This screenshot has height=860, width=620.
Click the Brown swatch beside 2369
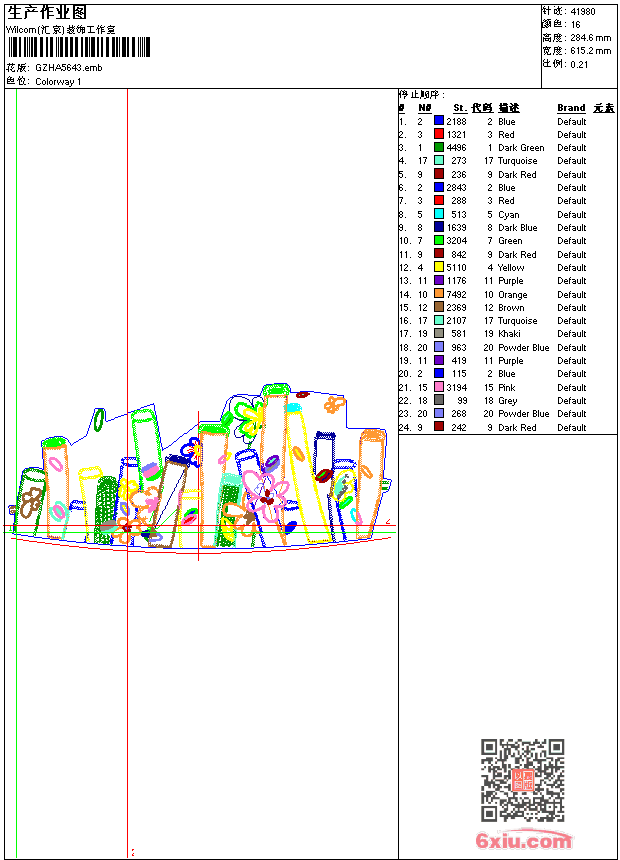pos(439,307)
